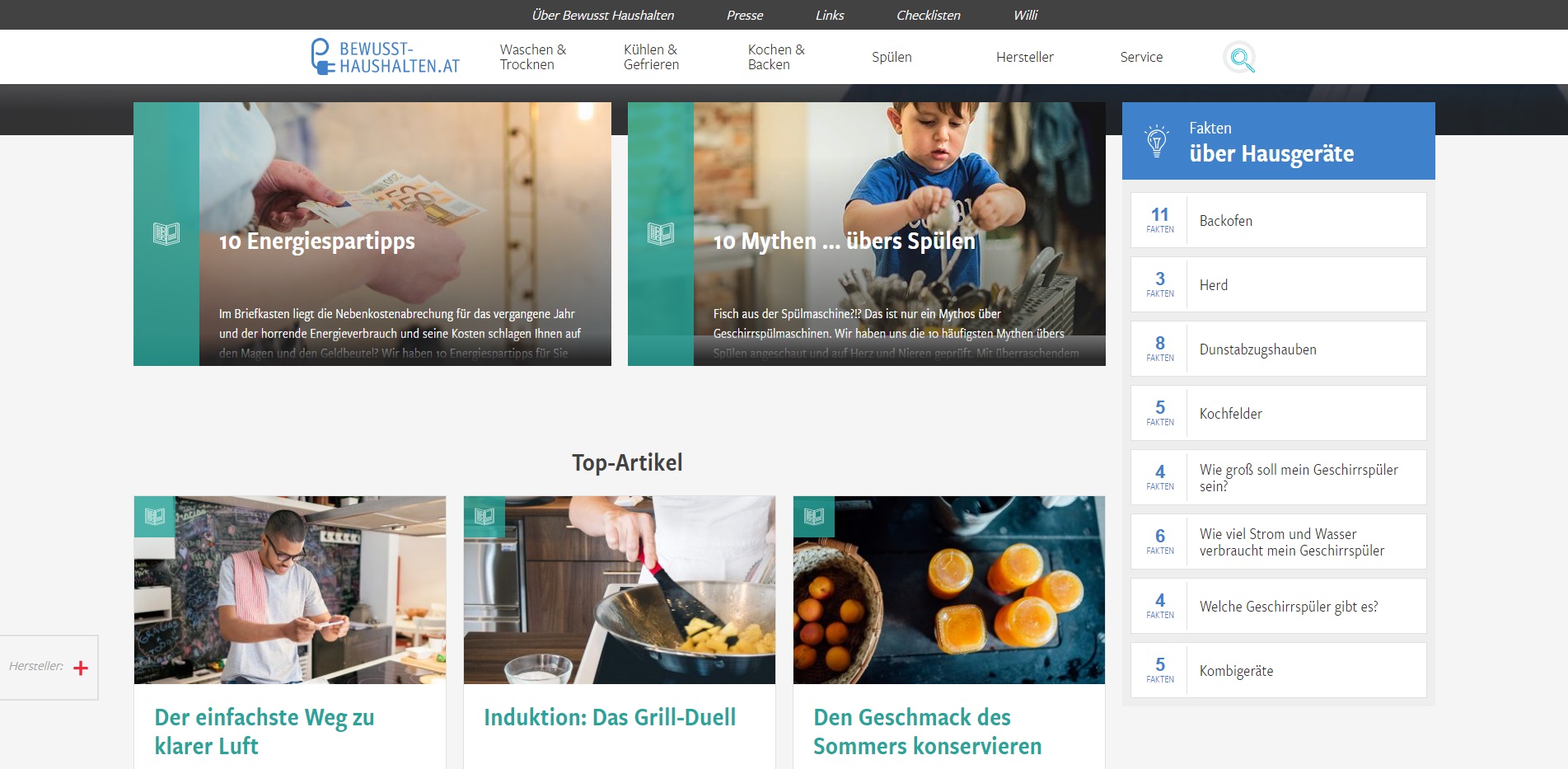This screenshot has height=769, width=1568.
Task: Select Spülen in the main navigation
Action: 892,57
